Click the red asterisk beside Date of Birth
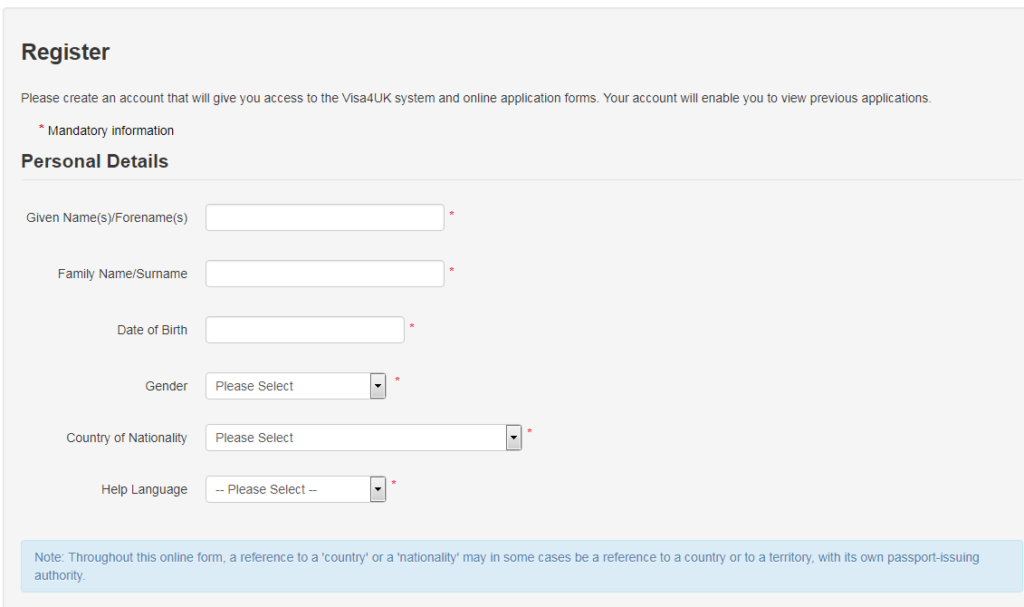Image resolution: width=1024 pixels, height=607 pixels. [x=412, y=326]
